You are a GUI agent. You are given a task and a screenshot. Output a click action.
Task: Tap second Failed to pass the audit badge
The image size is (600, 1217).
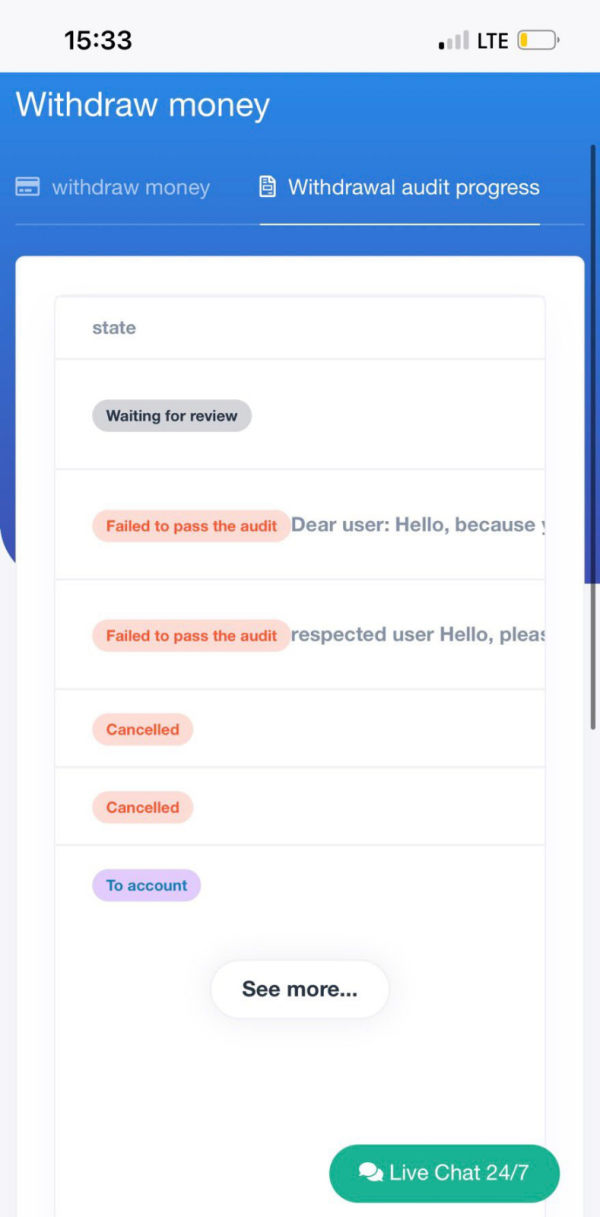click(x=191, y=636)
